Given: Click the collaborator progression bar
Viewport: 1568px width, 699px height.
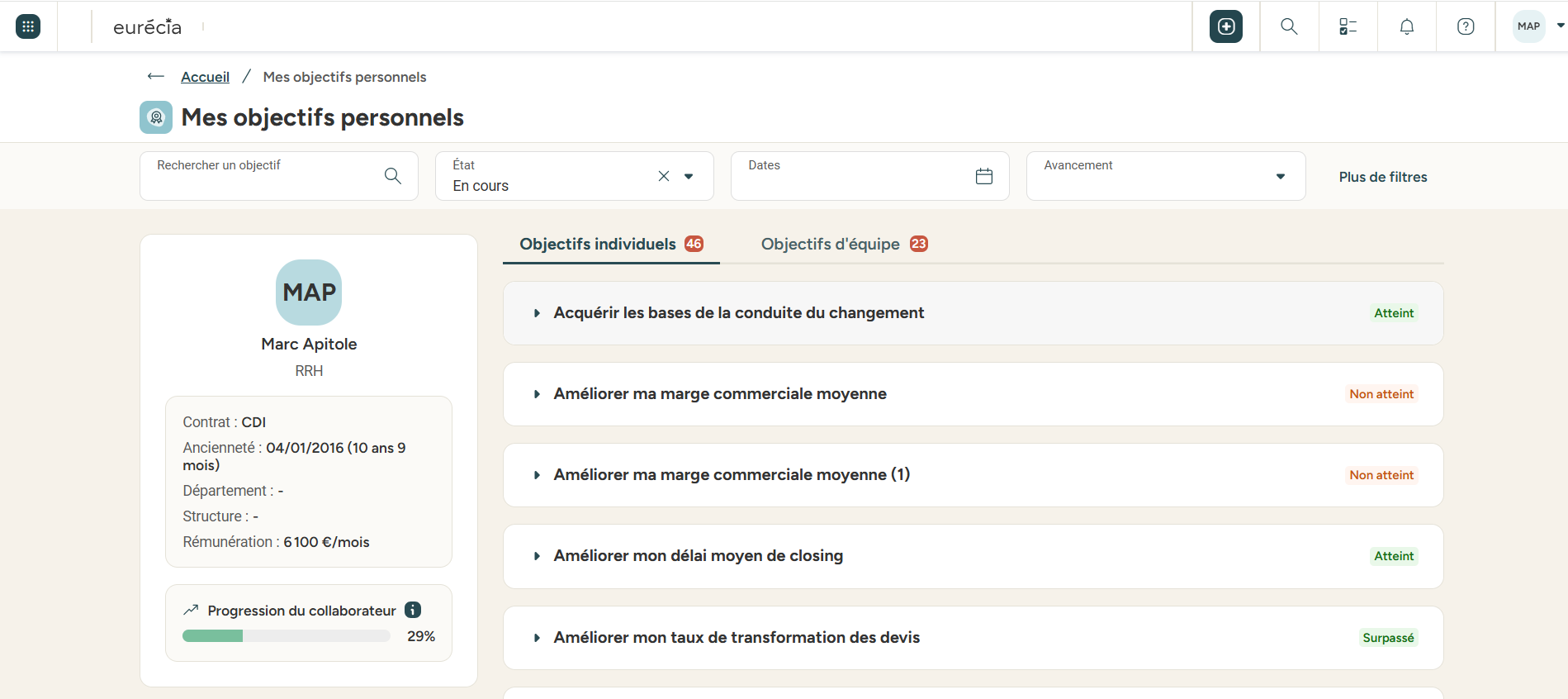Looking at the screenshot, I should coord(287,636).
